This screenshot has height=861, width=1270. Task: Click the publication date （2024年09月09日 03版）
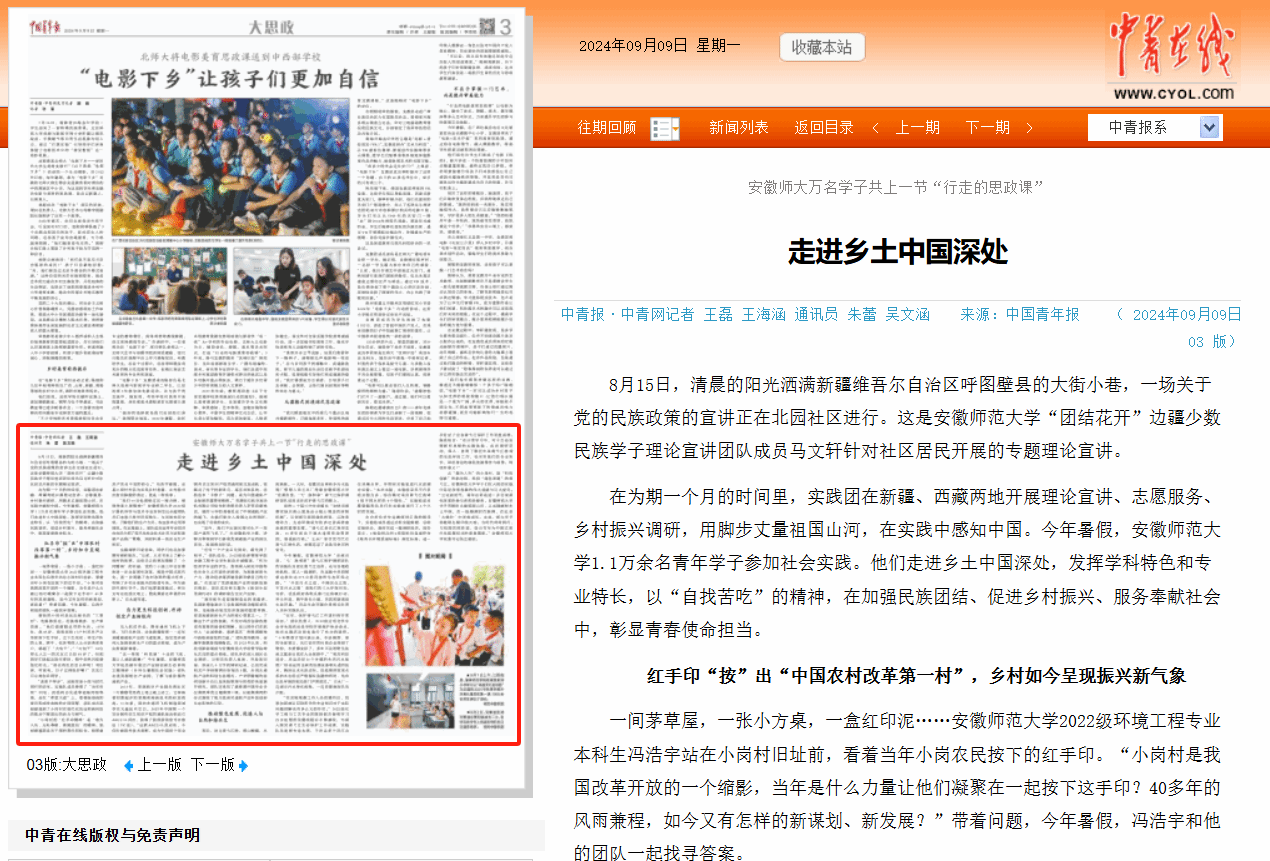click(1179, 327)
